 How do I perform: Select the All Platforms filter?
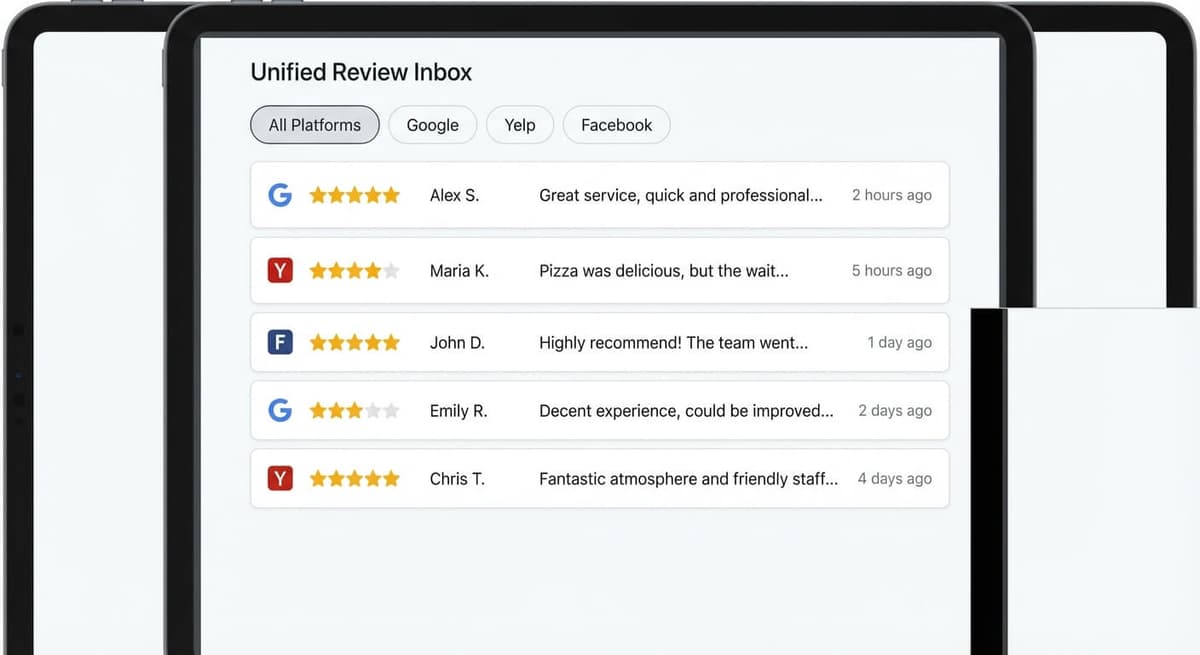coord(314,124)
